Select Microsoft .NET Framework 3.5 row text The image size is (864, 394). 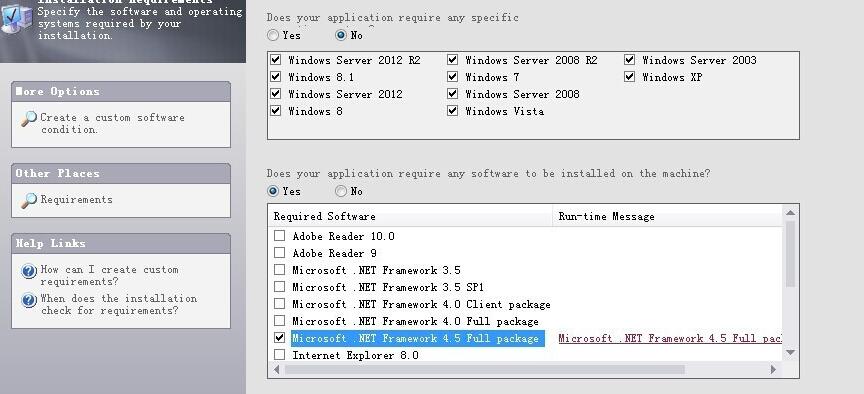tap(376, 271)
